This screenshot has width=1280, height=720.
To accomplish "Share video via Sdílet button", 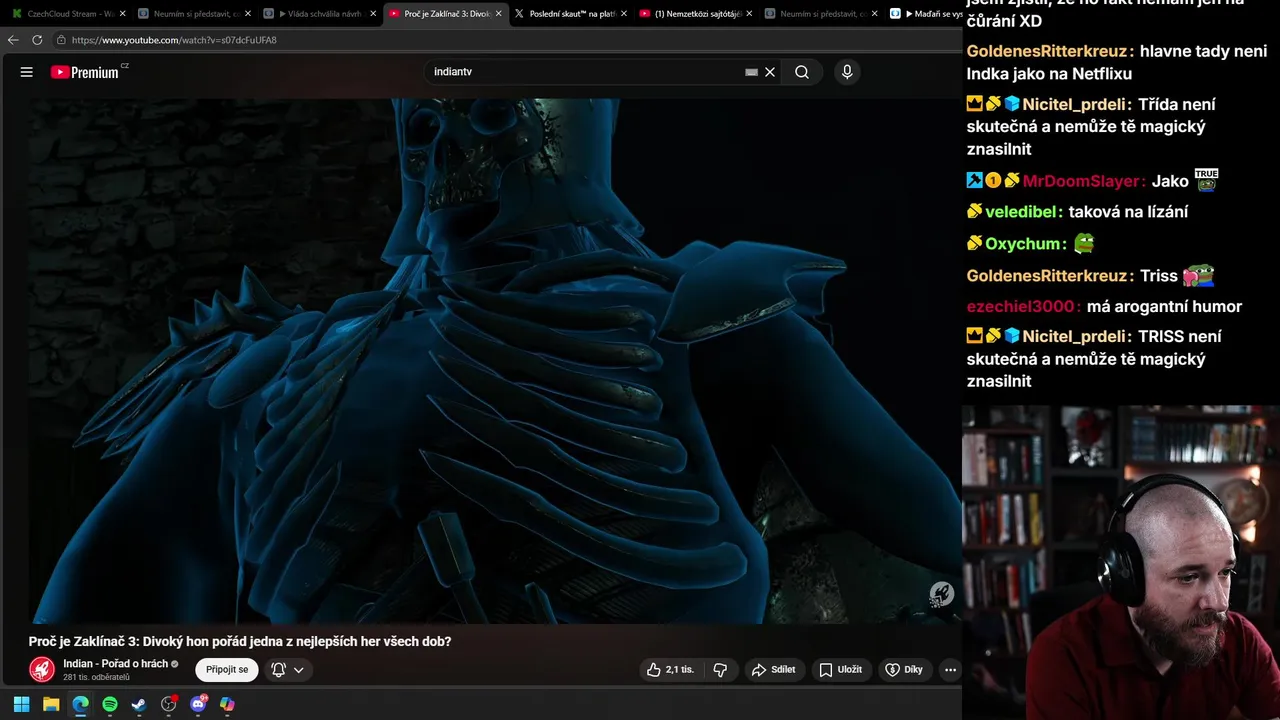I will (x=774, y=670).
